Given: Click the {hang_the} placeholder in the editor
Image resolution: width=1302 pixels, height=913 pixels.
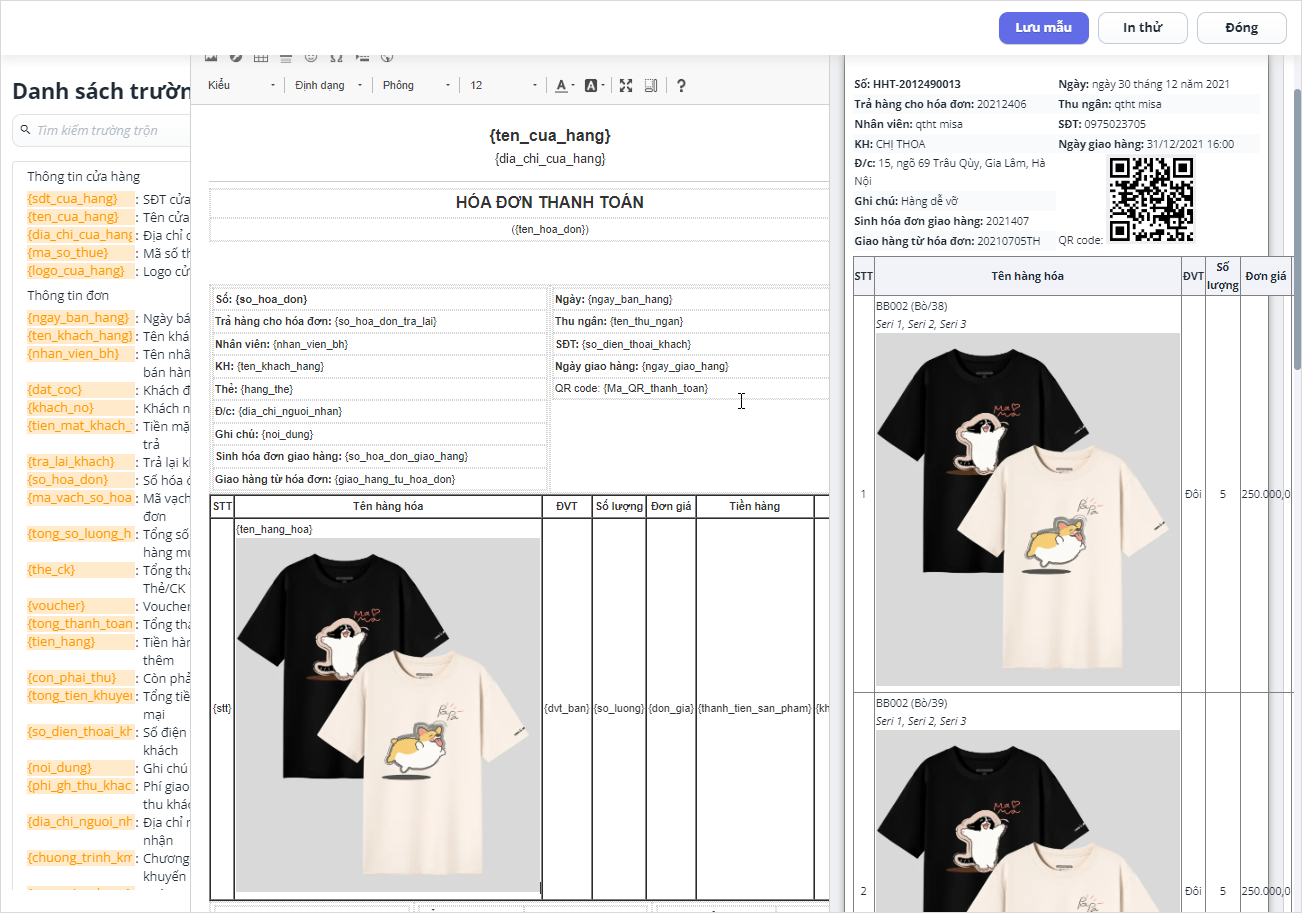Looking at the screenshot, I should click(x=267, y=389).
